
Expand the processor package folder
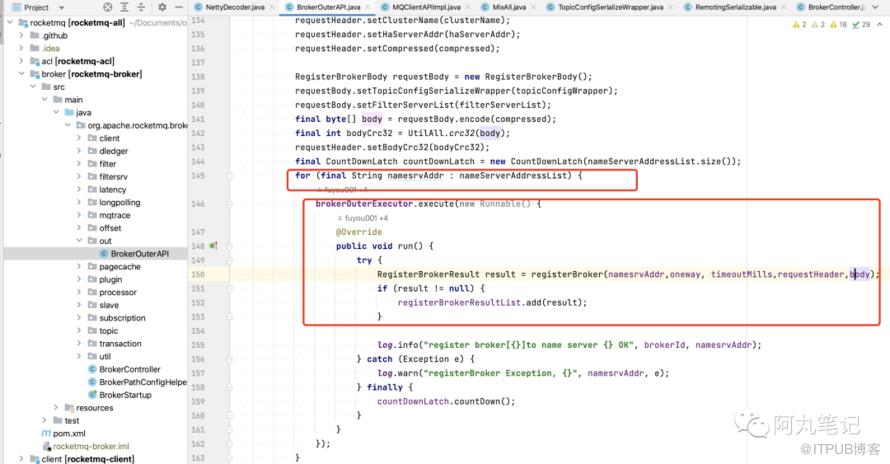[x=79, y=292]
